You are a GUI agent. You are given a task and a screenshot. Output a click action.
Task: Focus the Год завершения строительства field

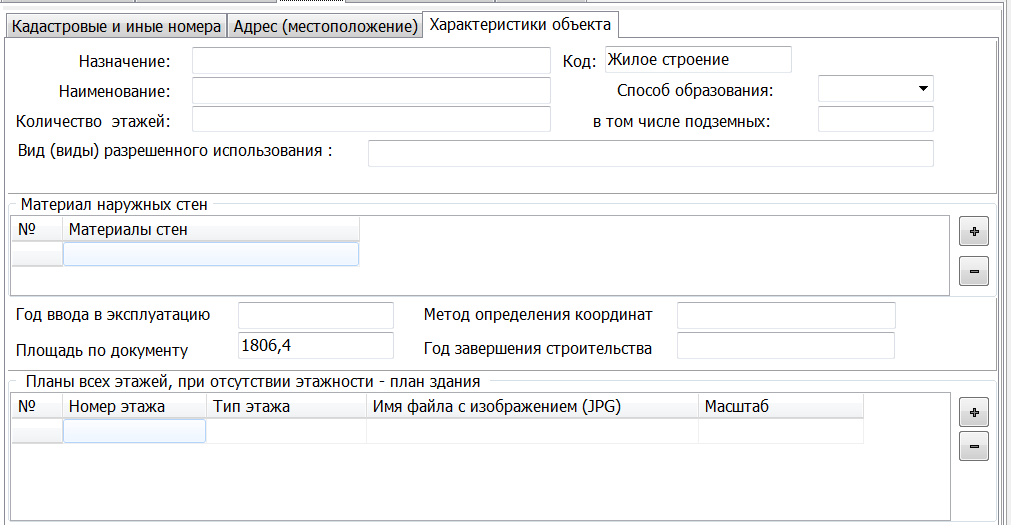[786, 346]
